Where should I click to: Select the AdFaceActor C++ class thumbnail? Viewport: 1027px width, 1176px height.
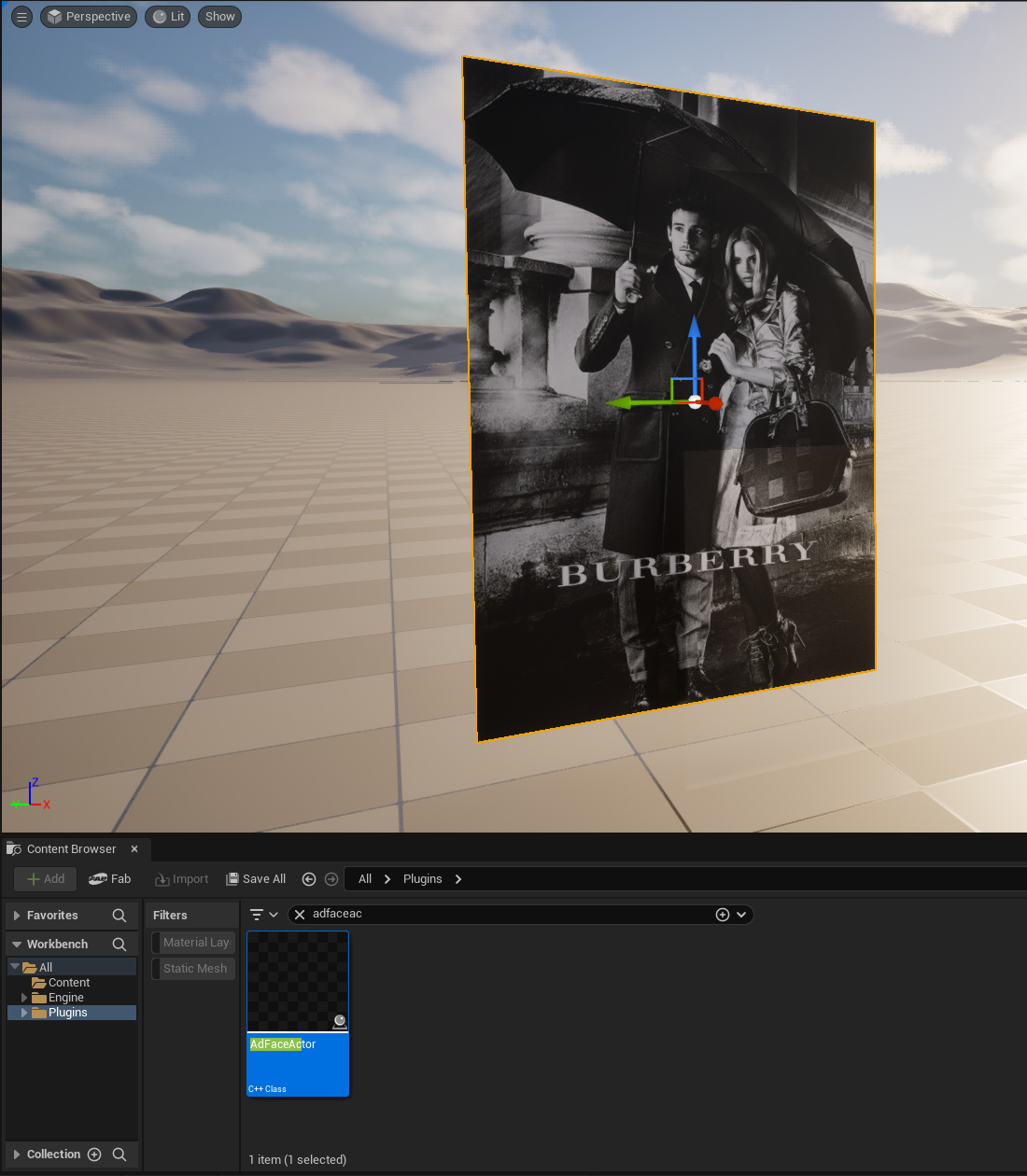pyautogui.click(x=298, y=982)
